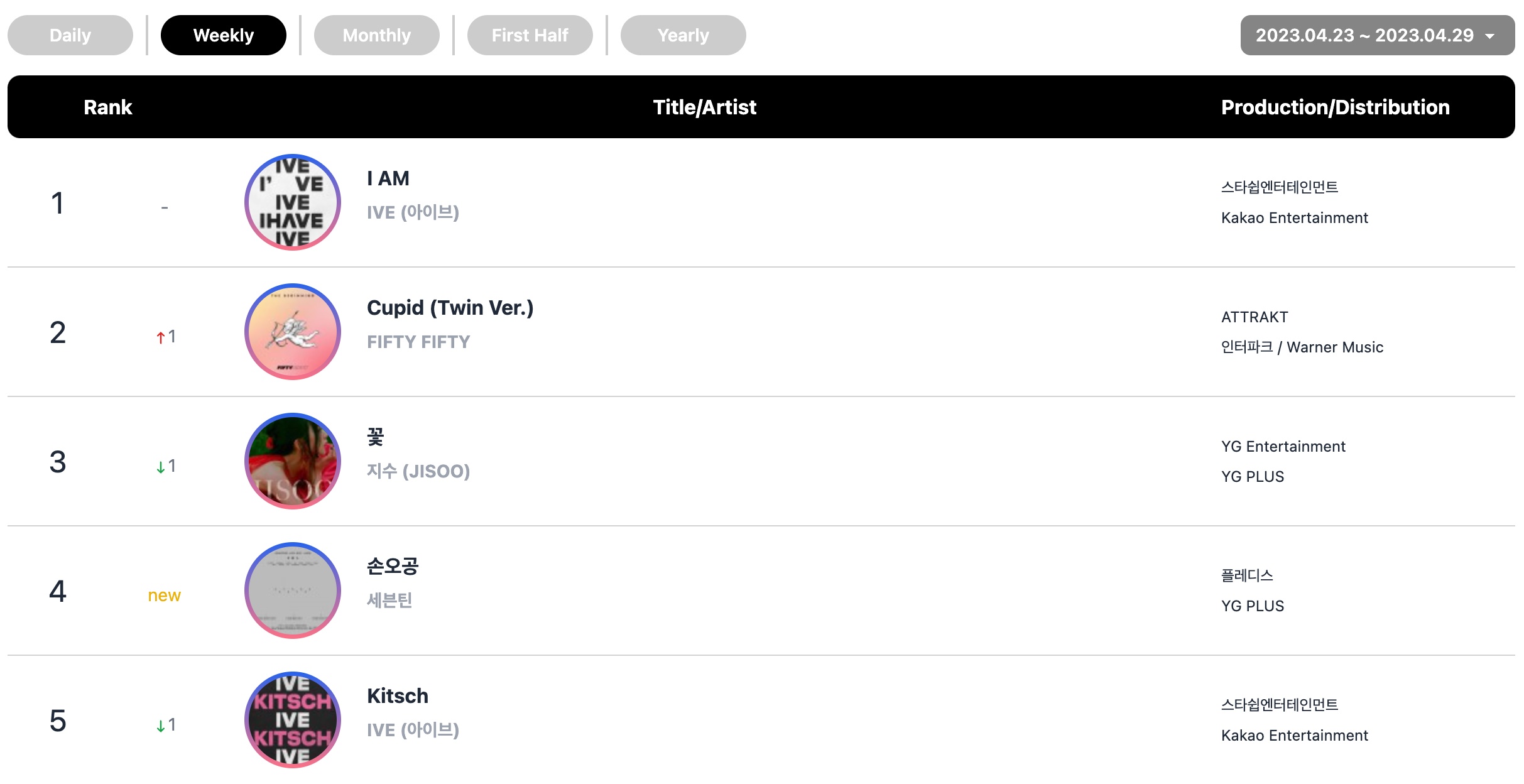Open the FIFTY FIFTY artist link
This screenshot has height=784, width=1524.
coord(418,342)
